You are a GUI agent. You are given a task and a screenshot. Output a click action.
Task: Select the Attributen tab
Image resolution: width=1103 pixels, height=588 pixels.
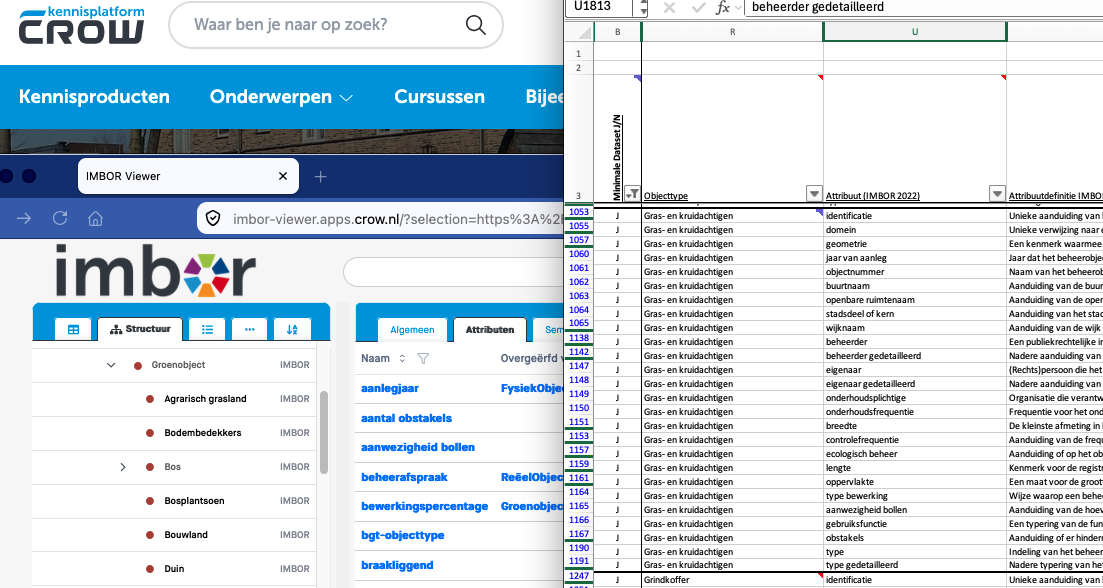tap(490, 329)
